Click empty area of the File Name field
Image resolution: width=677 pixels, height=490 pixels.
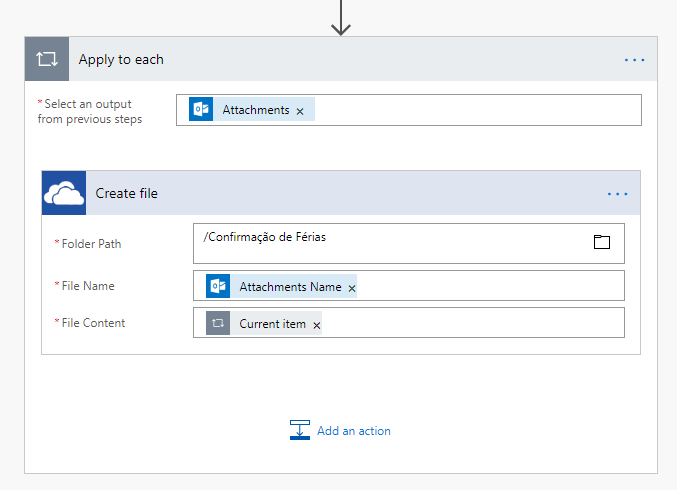click(490, 286)
